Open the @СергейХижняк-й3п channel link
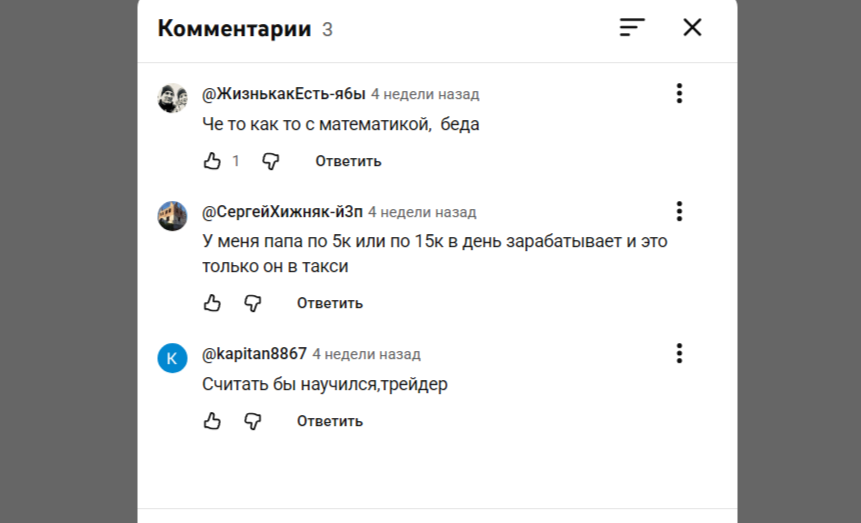Screen dimensions: 861x523 (282, 212)
